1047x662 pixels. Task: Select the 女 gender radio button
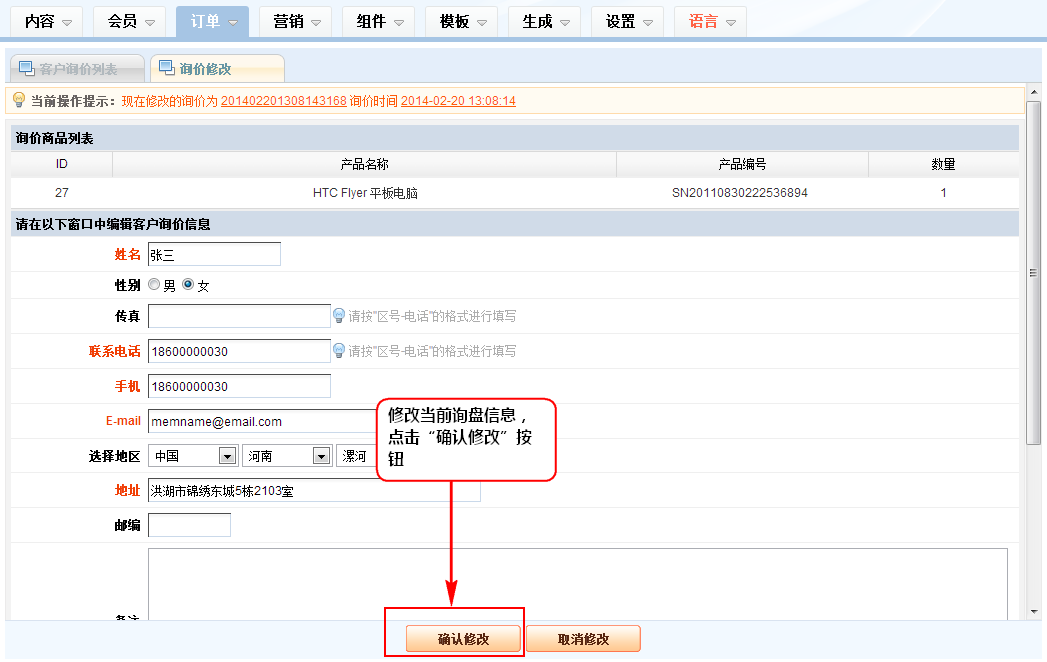tap(188, 285)
